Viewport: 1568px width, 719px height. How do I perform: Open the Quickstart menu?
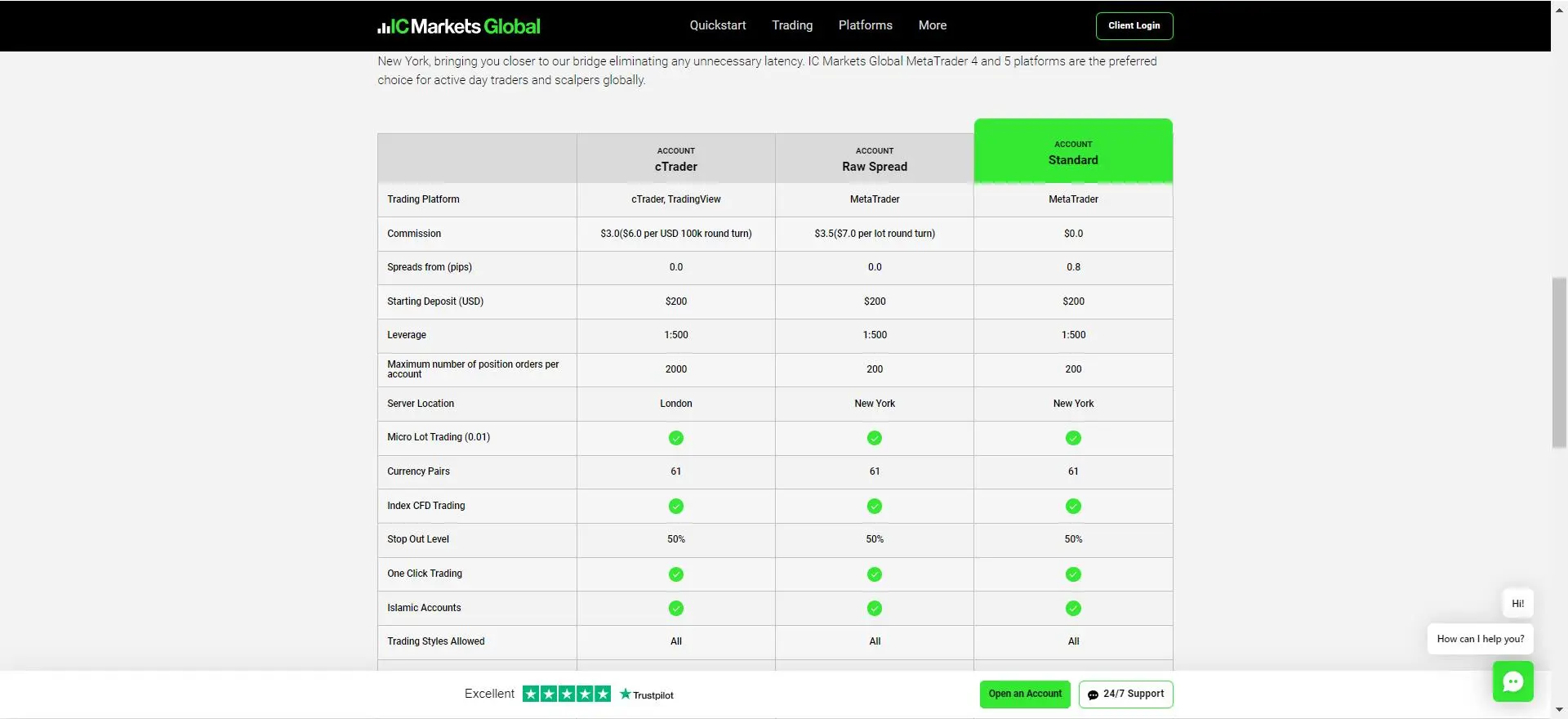tap(718, 25)
